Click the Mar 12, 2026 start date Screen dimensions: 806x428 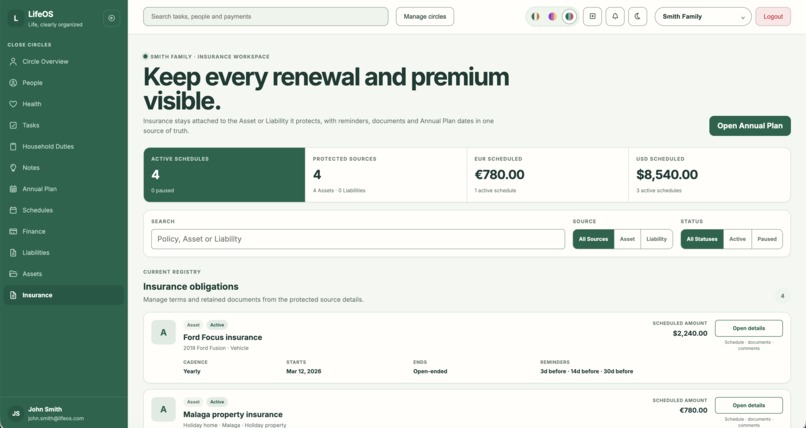[x=304, y=371]
